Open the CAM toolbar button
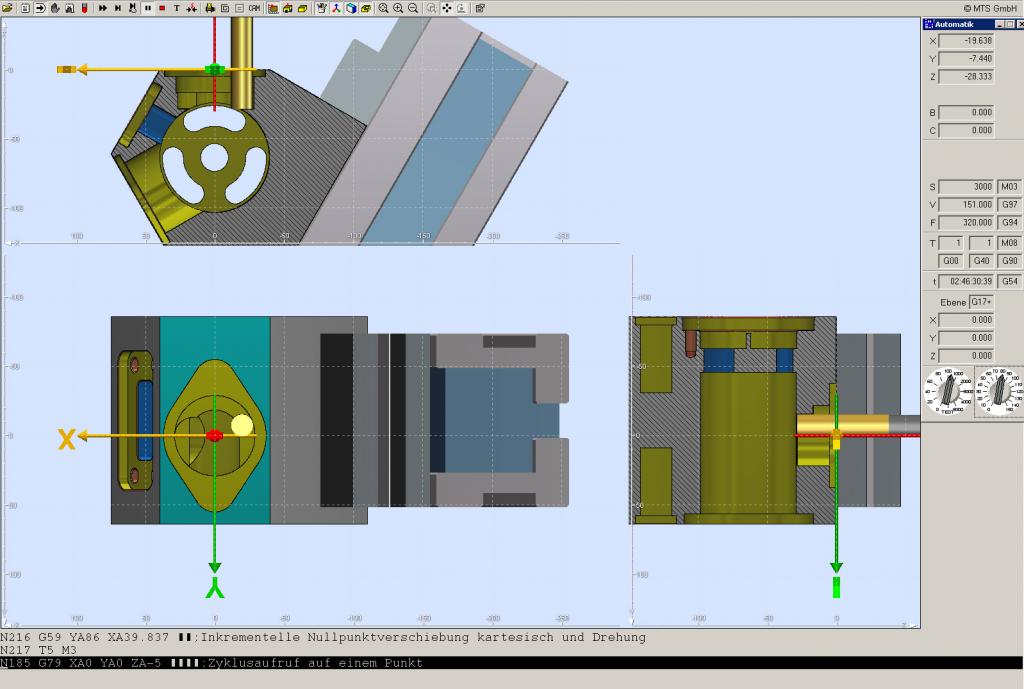 click(x=254, y=8)
